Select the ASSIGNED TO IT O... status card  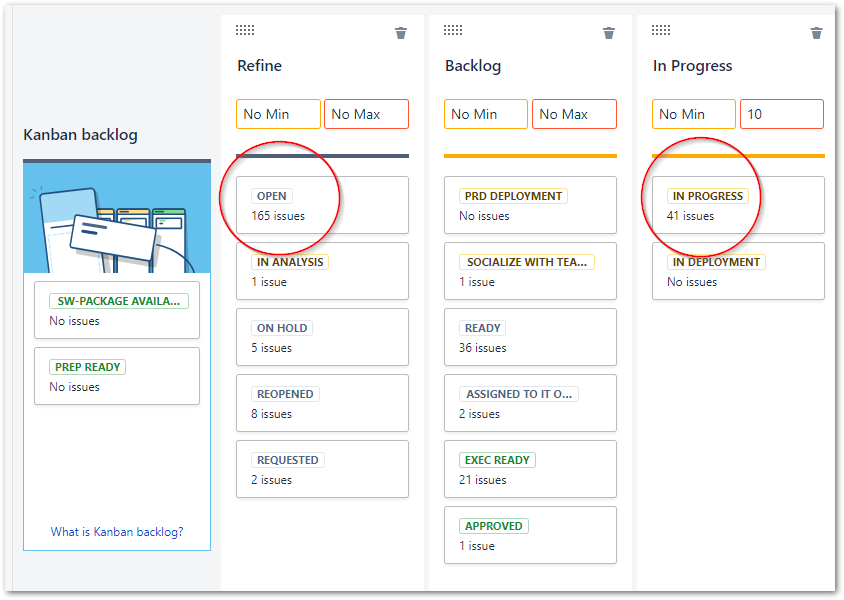pos(530,403)
